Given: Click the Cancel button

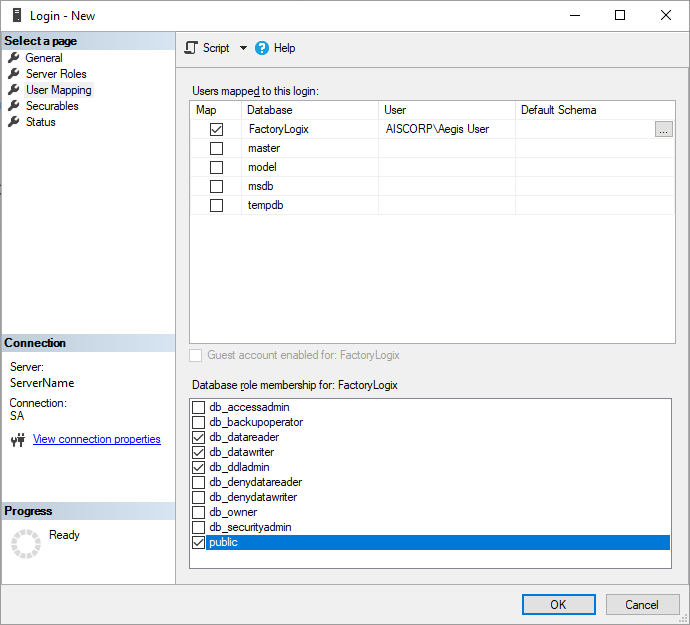Looking at the screenshot, I should pos(642,604).
